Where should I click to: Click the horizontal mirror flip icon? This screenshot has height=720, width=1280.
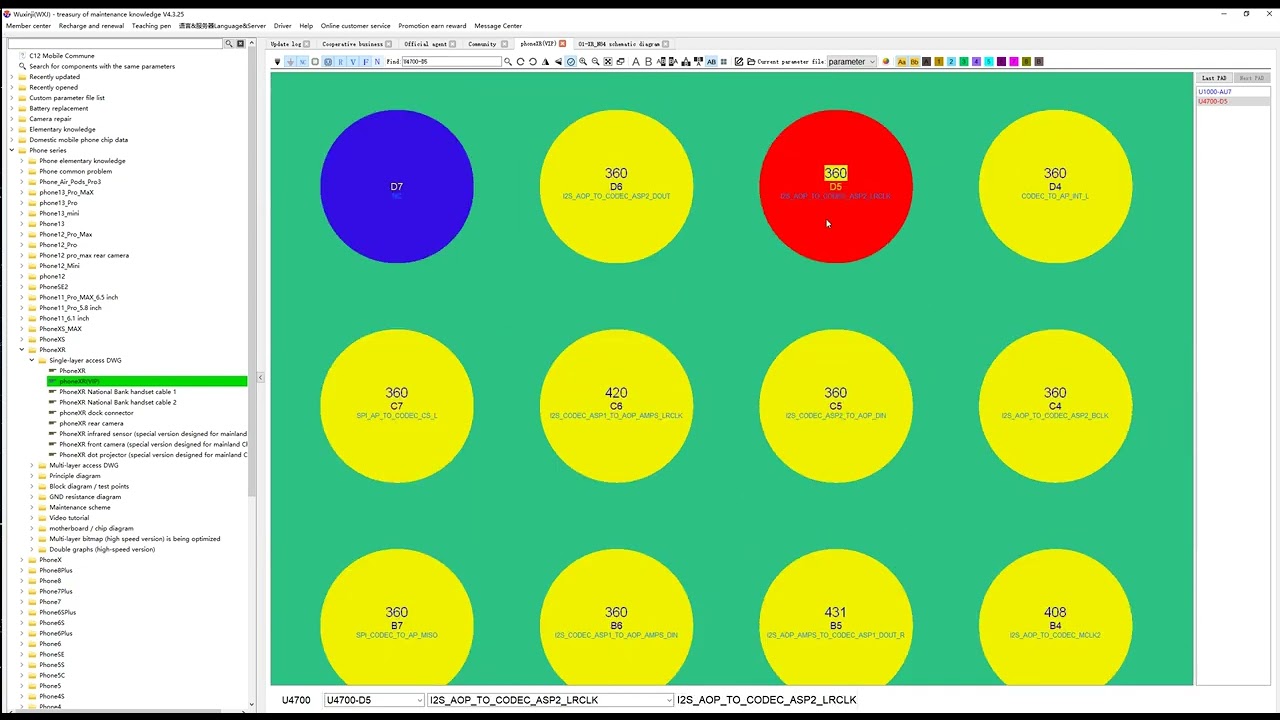(545, 61)
